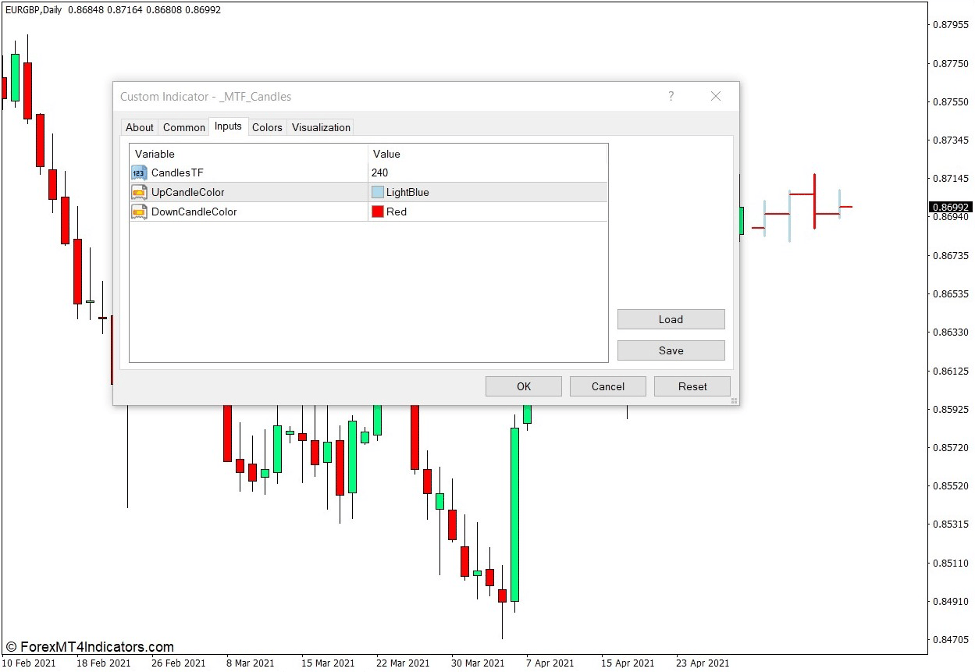Click the color icon next to DownCandleColor
This screenshot has width=977, height=672.
tap(139, 212)
